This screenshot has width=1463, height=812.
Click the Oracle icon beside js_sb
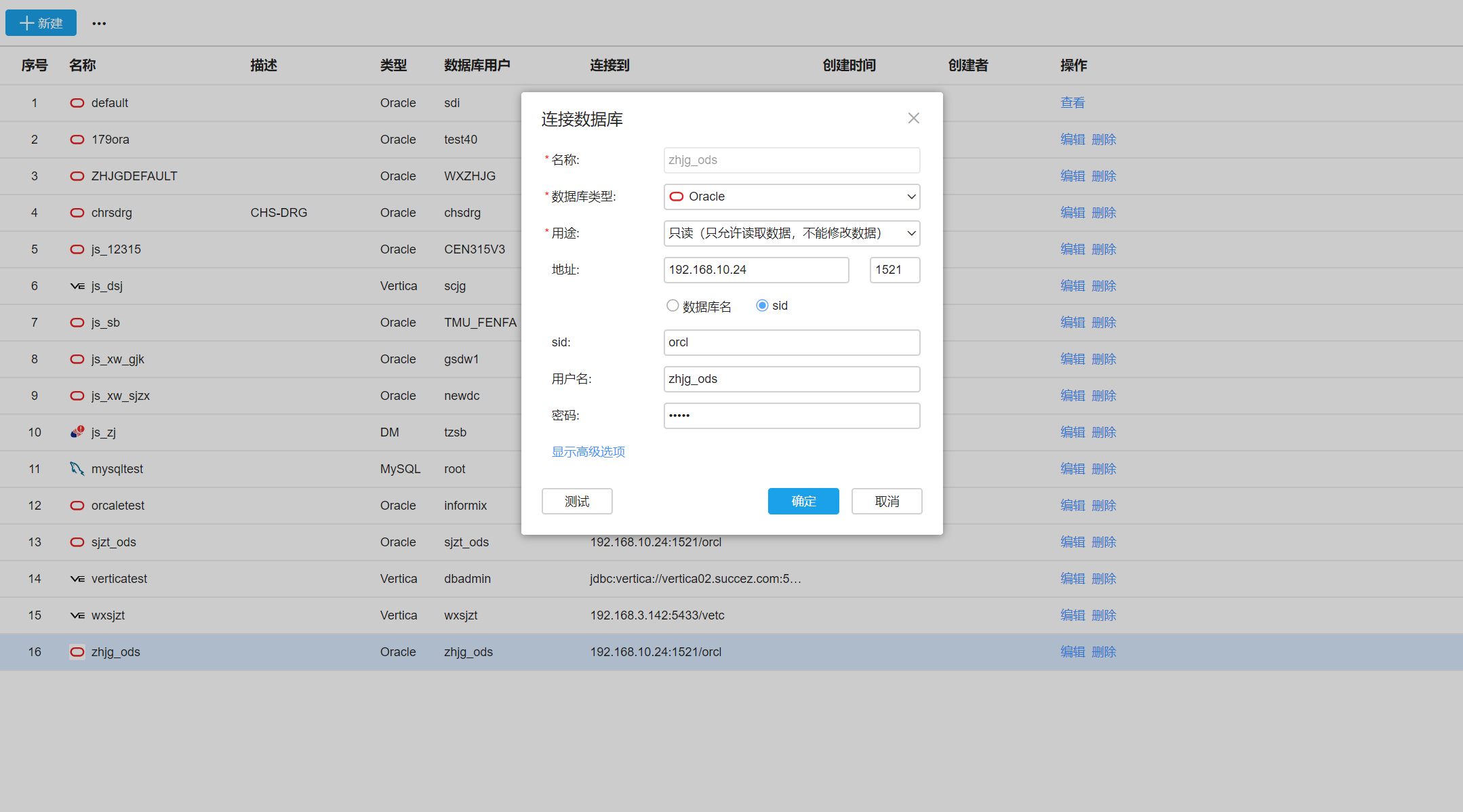[x=77, y=323]
